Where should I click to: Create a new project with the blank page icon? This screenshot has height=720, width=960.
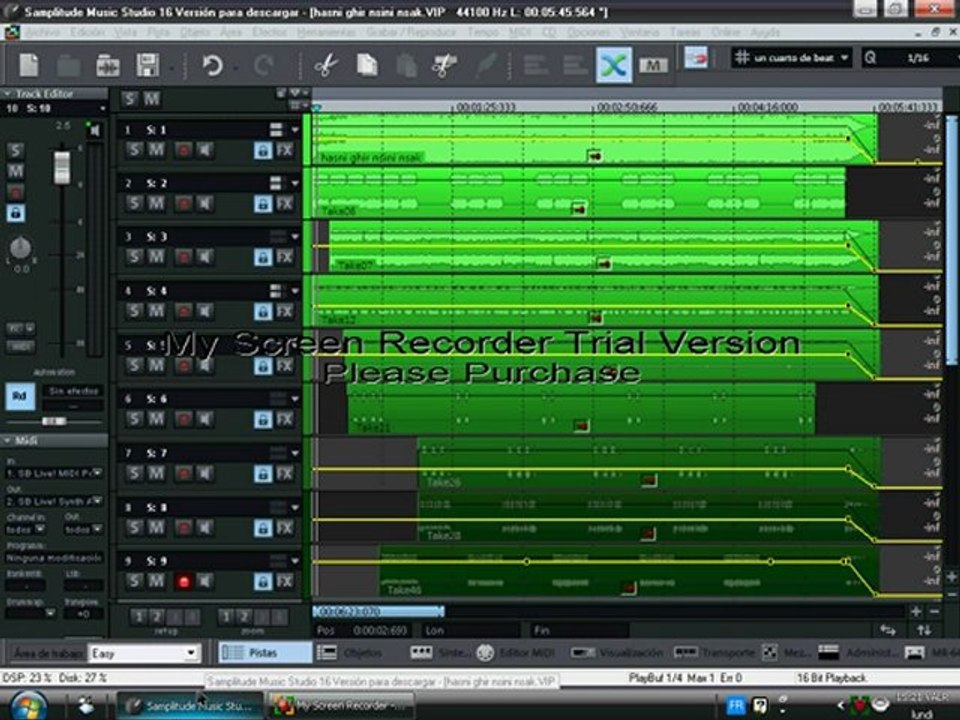tap(29, 64)
